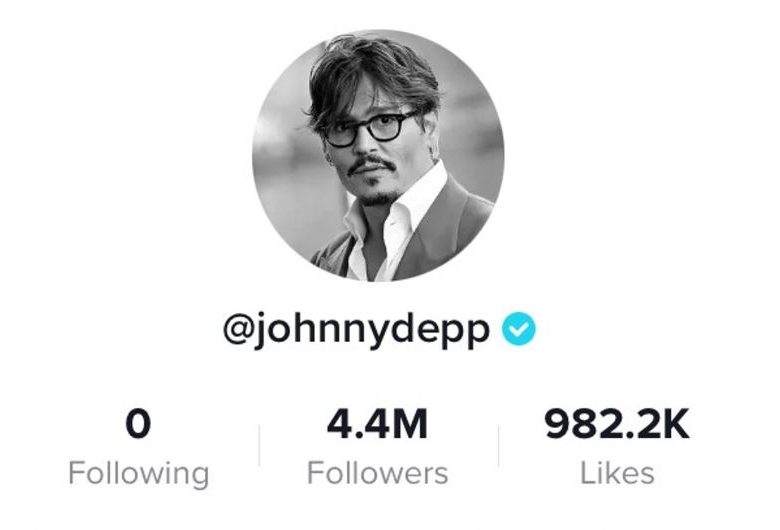Select the word Followers under 4.4M
780x530 pixels.
click(x=378, y=473)
